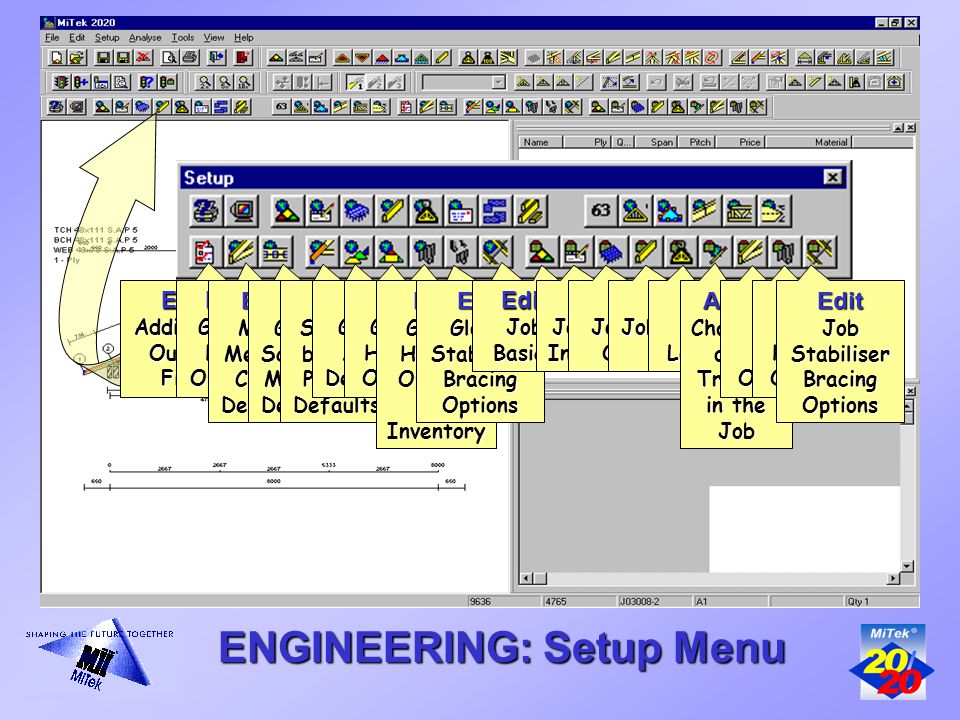Click the Name column header
The height and width of the screenshot is (720, 960).
(x=541, y=142)
